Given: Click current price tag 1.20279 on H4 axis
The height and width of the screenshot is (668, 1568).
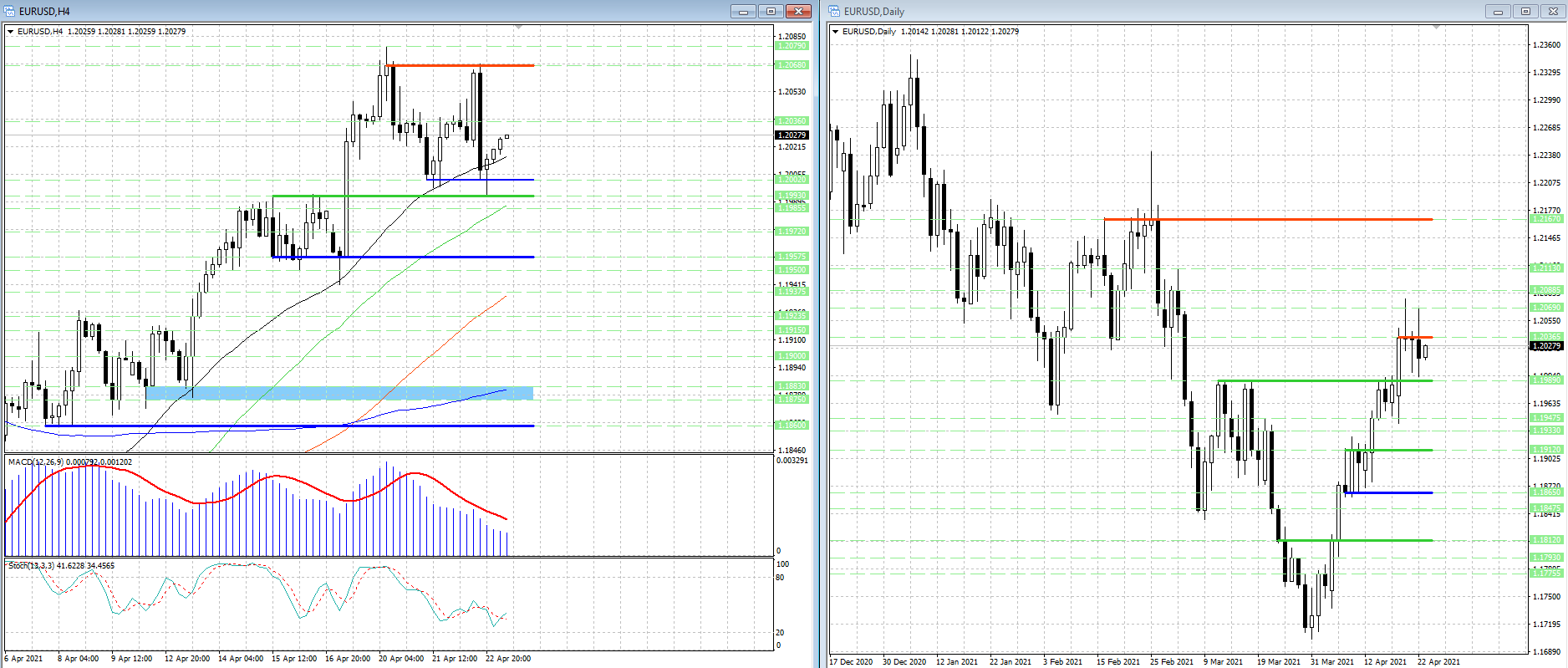Looking at the screenshot, I should click(792, 135).
